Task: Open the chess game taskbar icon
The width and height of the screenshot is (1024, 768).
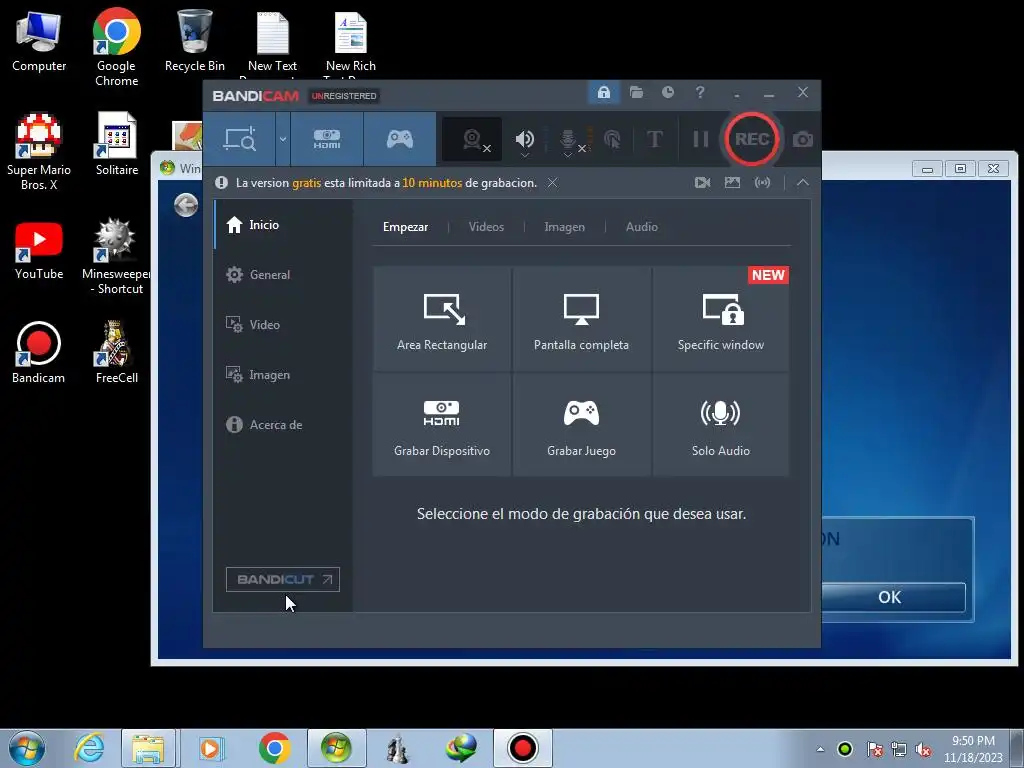Action: coord(397,748)
